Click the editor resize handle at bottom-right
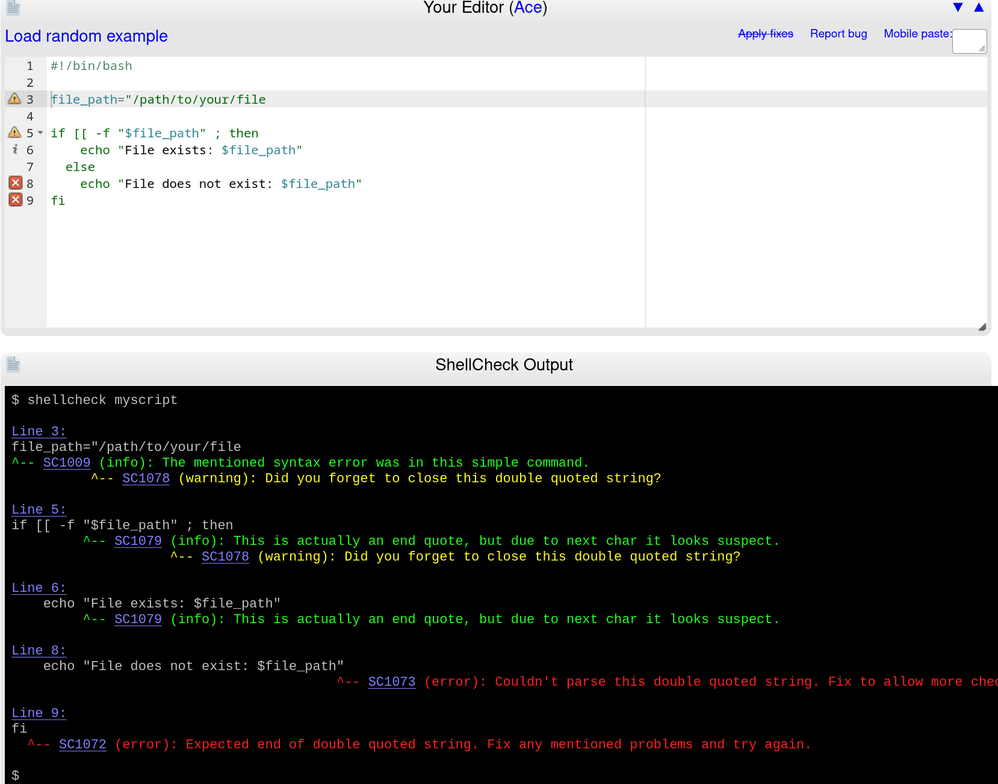The image size is (998, 784). 982,327
